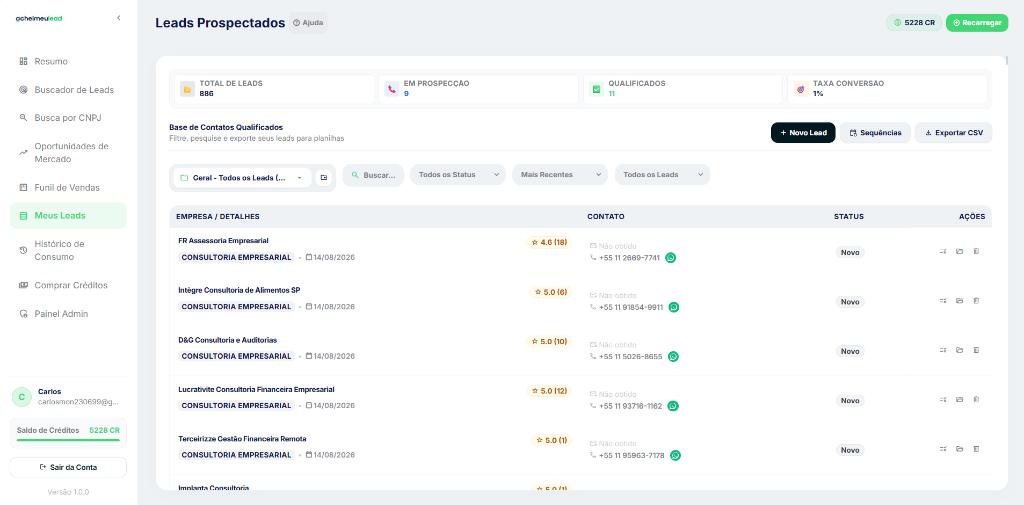The height and width of the screenshot is (505, 1024).
Task: Click the Taxa Conversão stat card
Action: (x=888, y=89)
